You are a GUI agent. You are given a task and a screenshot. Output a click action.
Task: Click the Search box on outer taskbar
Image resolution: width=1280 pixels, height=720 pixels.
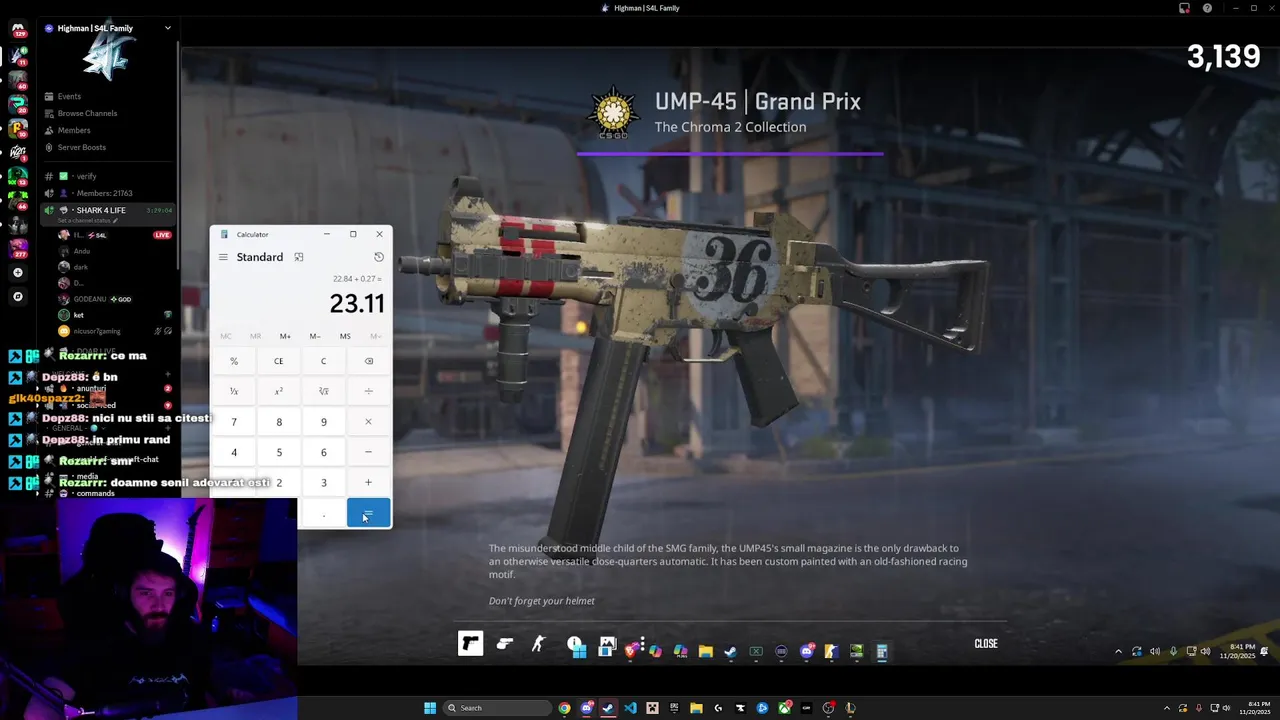[x=497, y=708]
